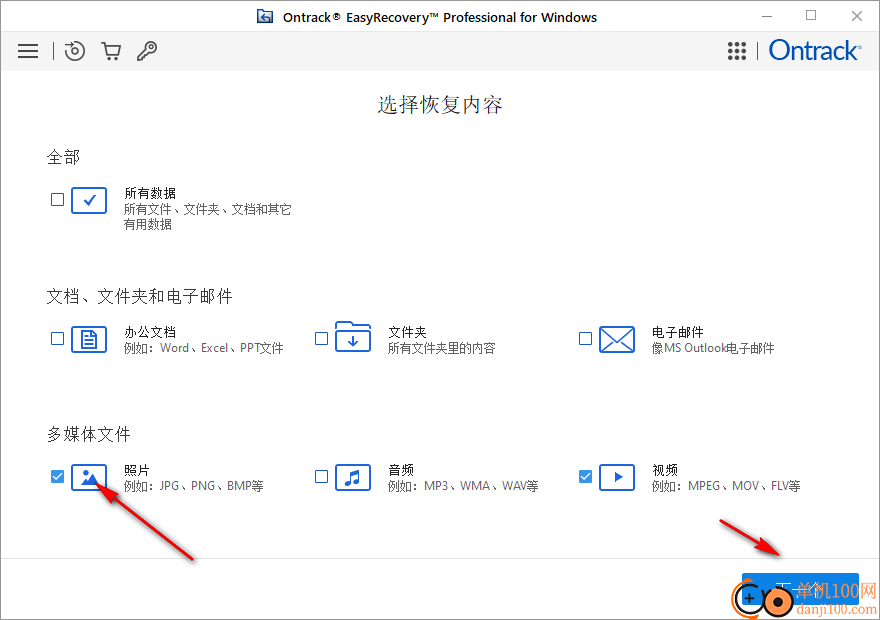Open the hamburger menu
The image size is (880, 620).
click(28, 51)
